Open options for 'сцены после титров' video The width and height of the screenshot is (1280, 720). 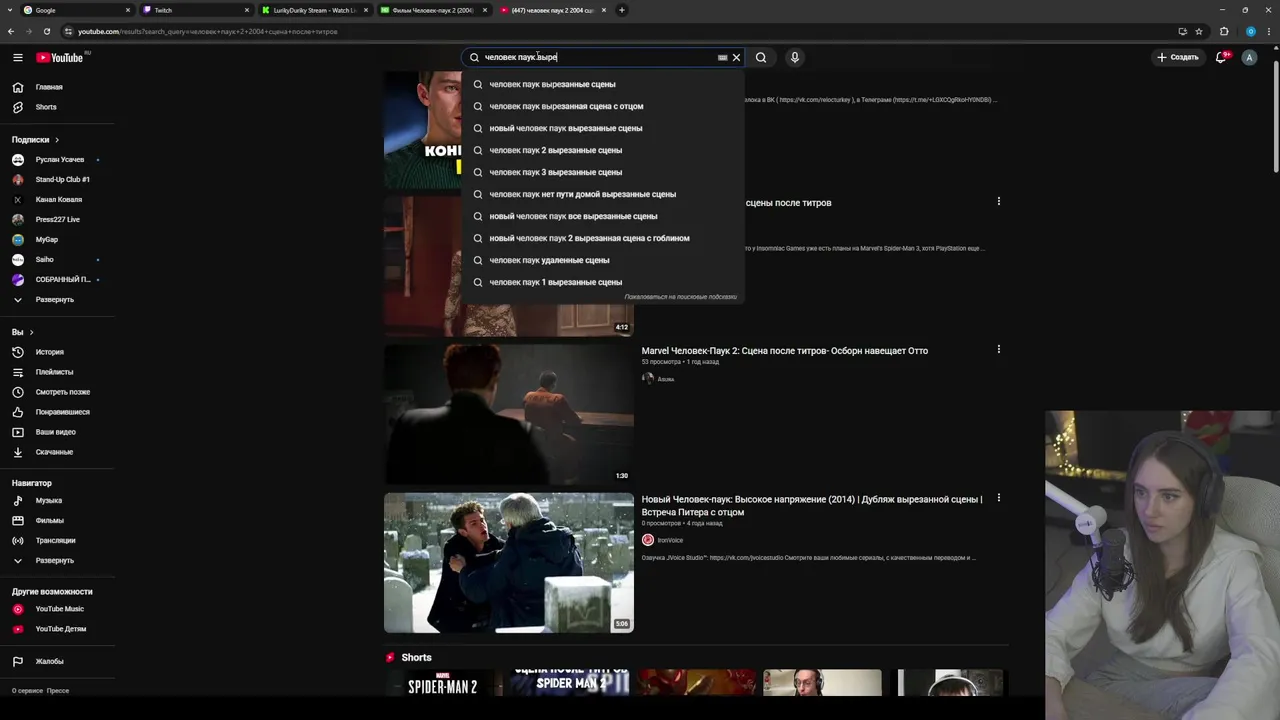tap(998, 202)
